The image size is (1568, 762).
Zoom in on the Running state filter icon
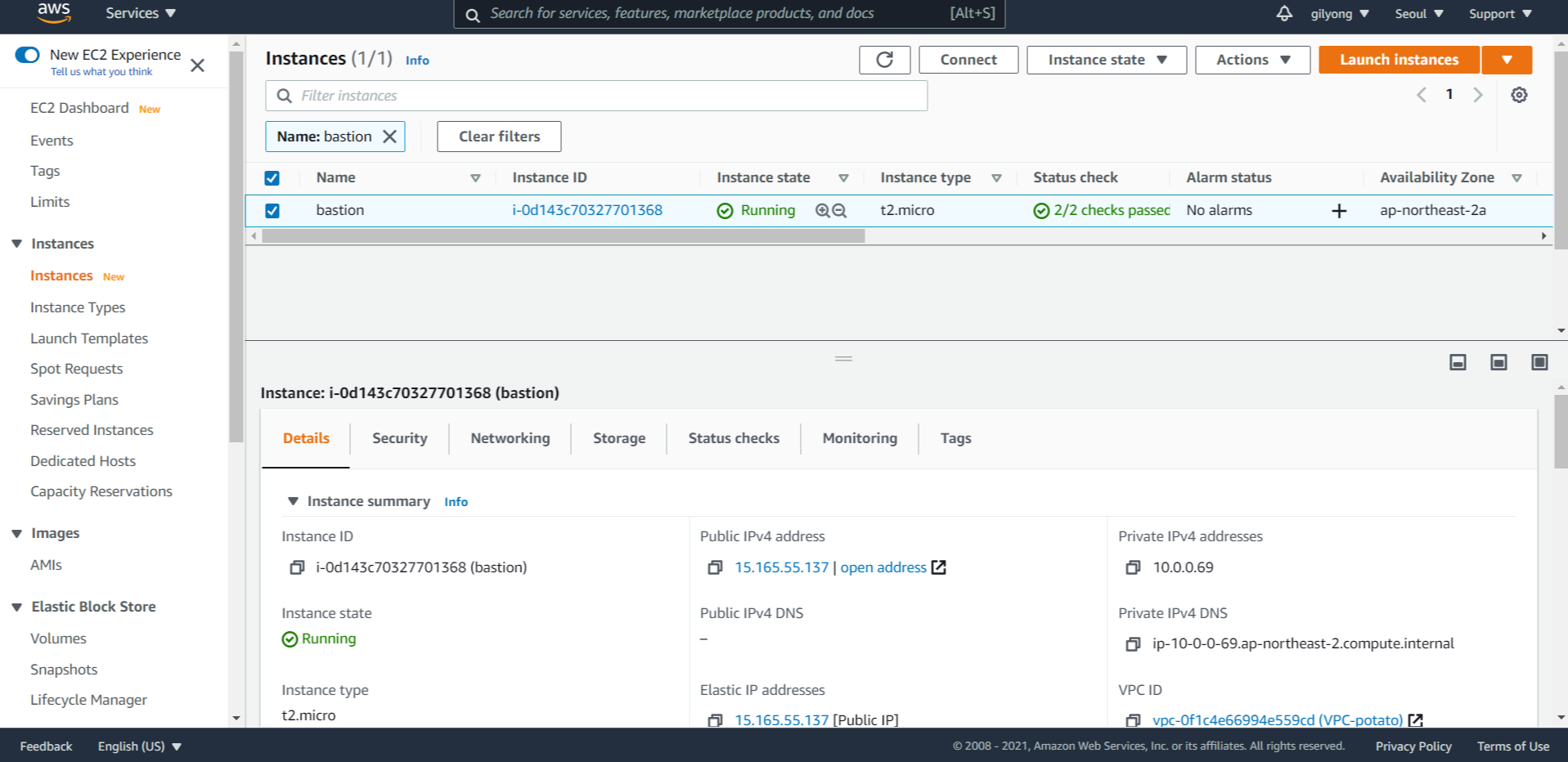pyautogui.click(x=823, y=211)
